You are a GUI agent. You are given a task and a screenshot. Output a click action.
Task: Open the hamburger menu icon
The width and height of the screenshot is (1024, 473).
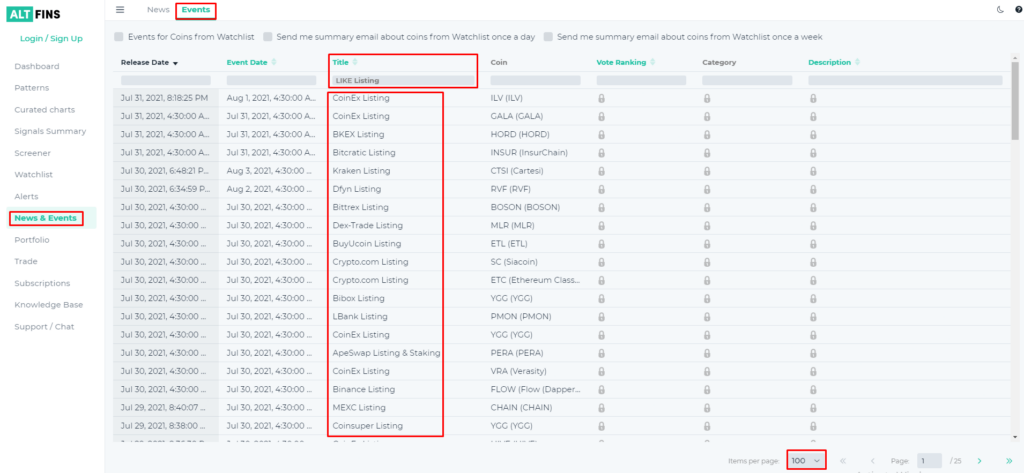click(120, 9)
